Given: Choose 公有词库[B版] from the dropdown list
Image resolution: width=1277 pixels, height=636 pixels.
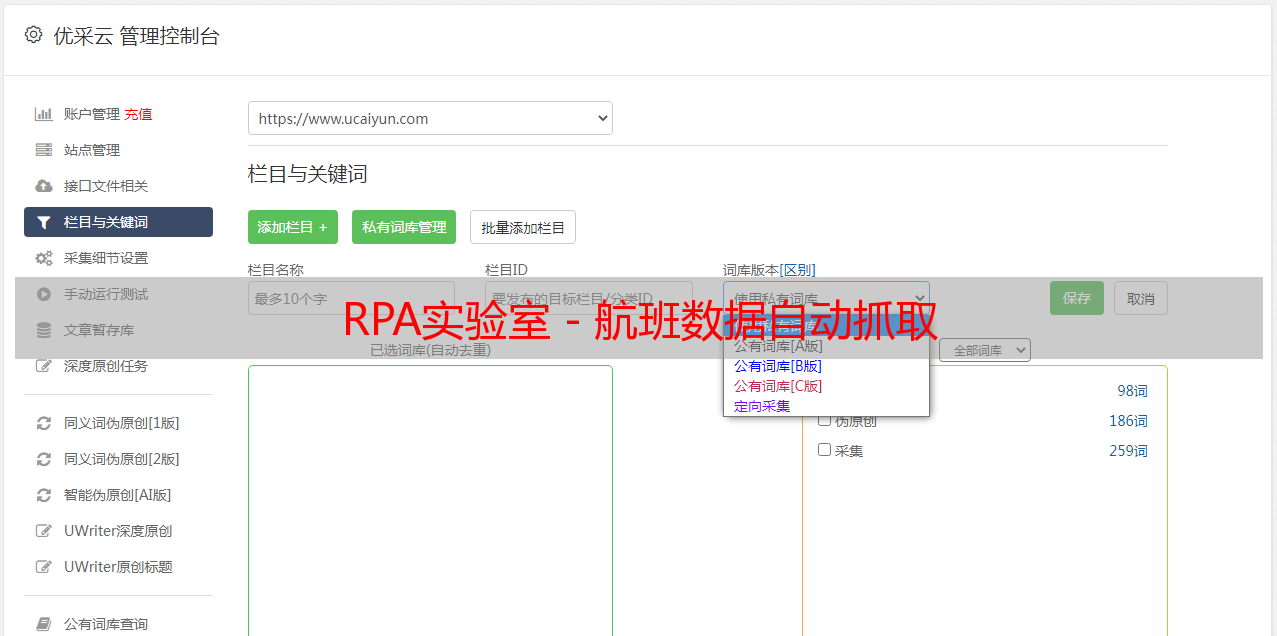Looking at the screenshot, I should pyautogui.click(x=778, y=366).
